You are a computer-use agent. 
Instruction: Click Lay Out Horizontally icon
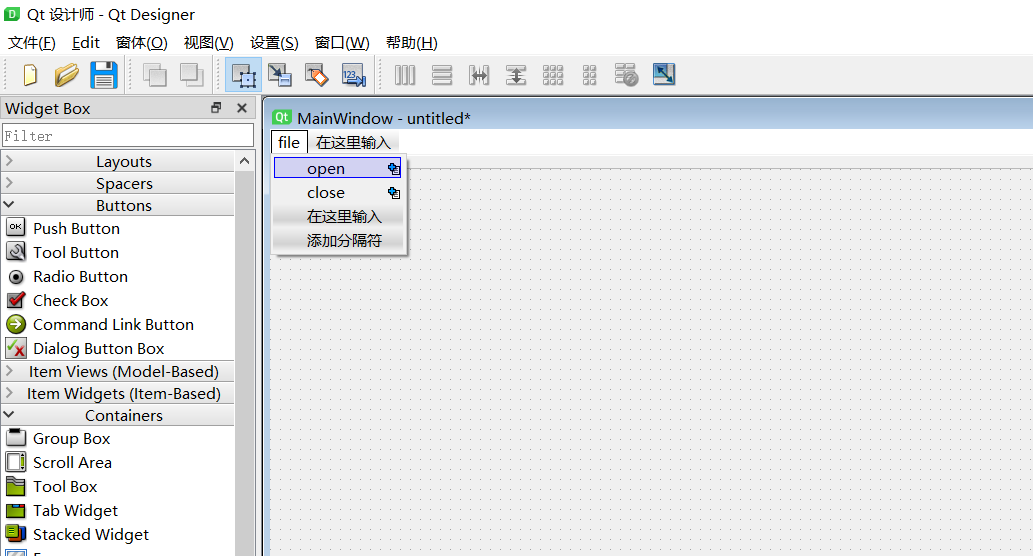pyautogui.click(x=405, y=75)
